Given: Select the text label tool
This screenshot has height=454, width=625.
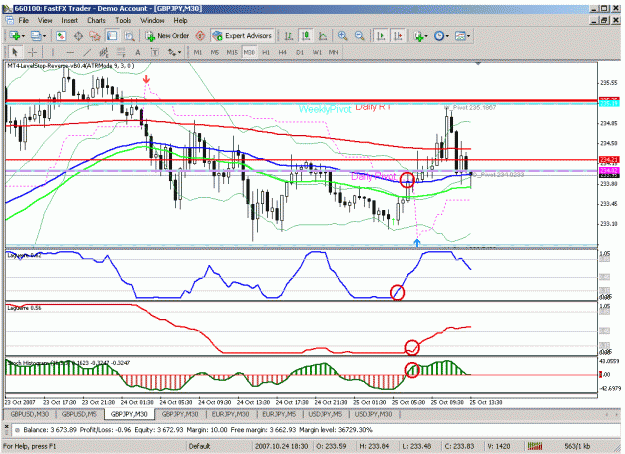Looking at the screenshot, I should click(x=154, y=52).
